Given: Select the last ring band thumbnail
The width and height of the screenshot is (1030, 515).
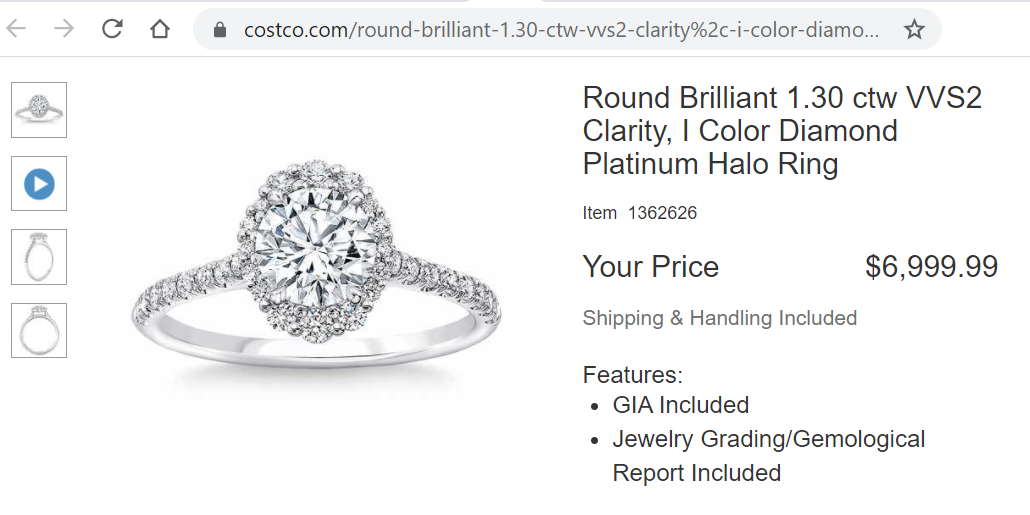Looking at the screenshot, I should click(x=39, y=330).
